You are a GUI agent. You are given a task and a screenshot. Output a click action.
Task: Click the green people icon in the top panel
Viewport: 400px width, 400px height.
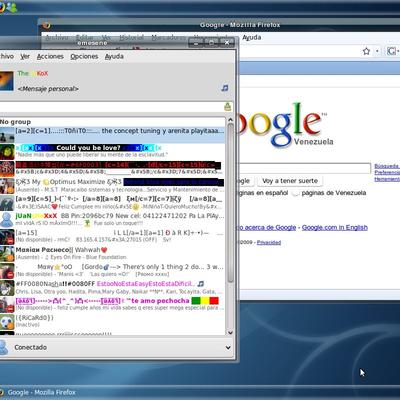coord(12,7)
